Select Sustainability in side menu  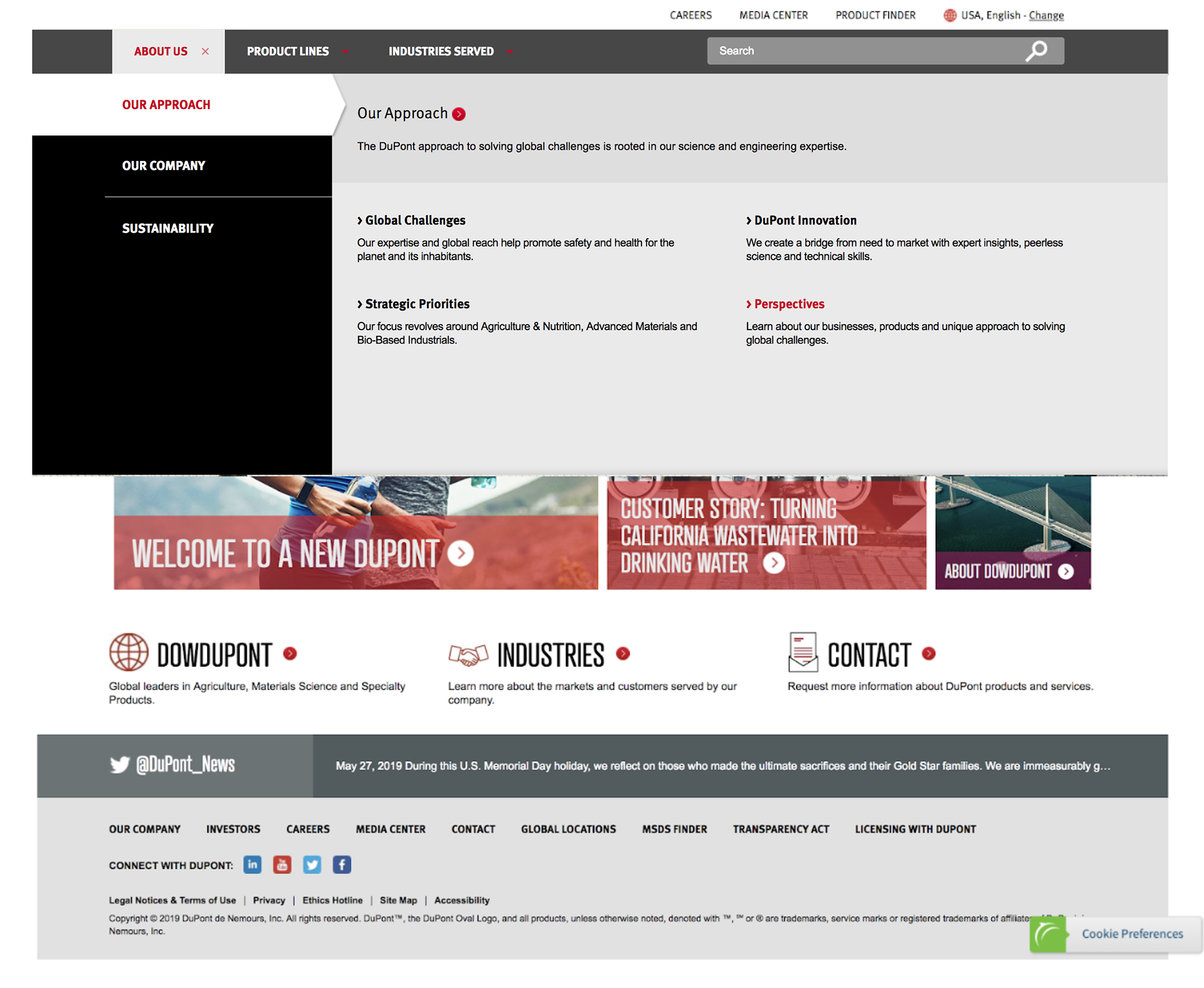coord(167,228)
